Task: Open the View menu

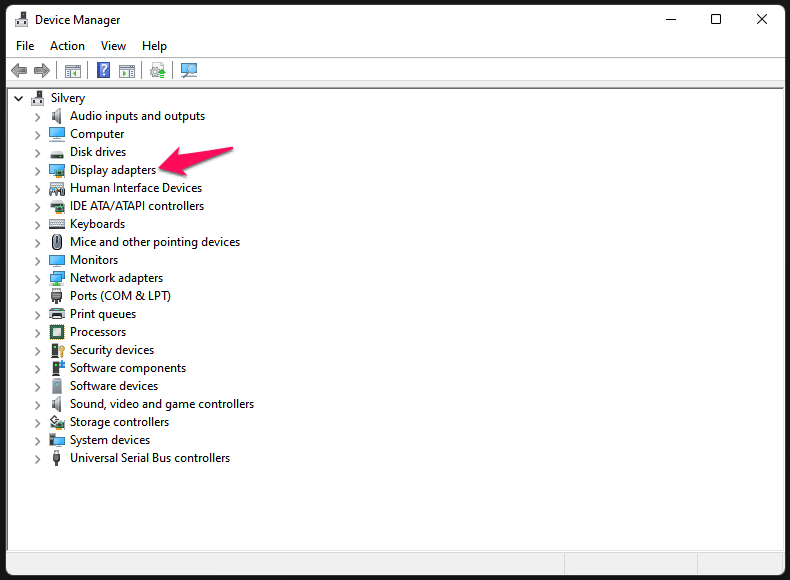Action: tap(113, 46)
